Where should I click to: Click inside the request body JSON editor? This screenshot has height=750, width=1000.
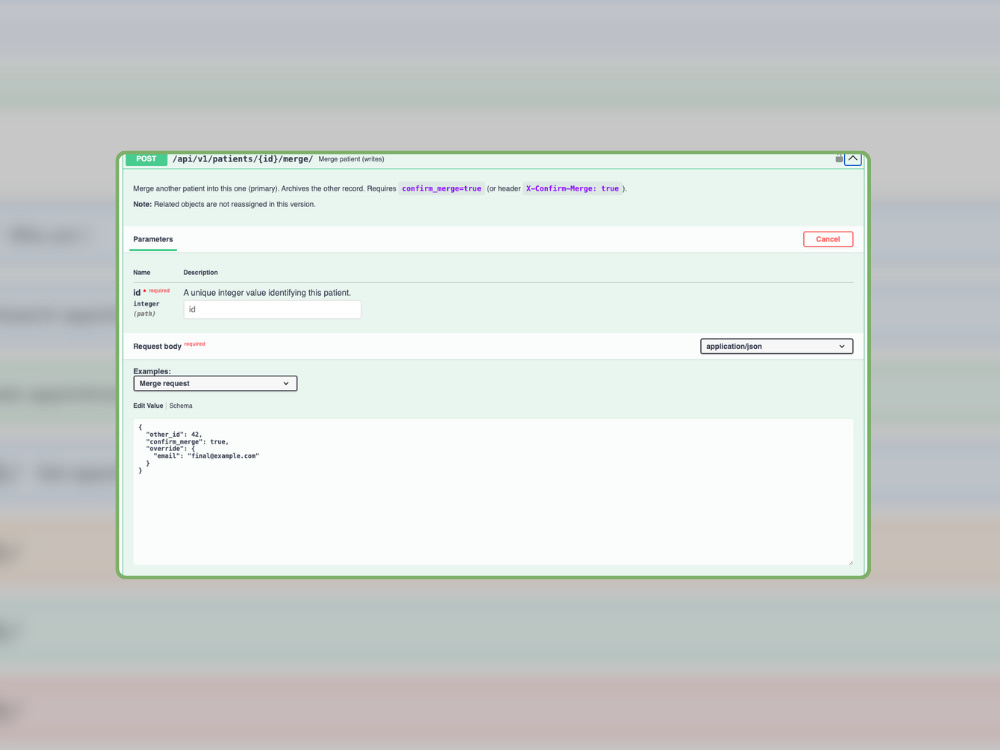pyautogui.click(x=493, y=492)
